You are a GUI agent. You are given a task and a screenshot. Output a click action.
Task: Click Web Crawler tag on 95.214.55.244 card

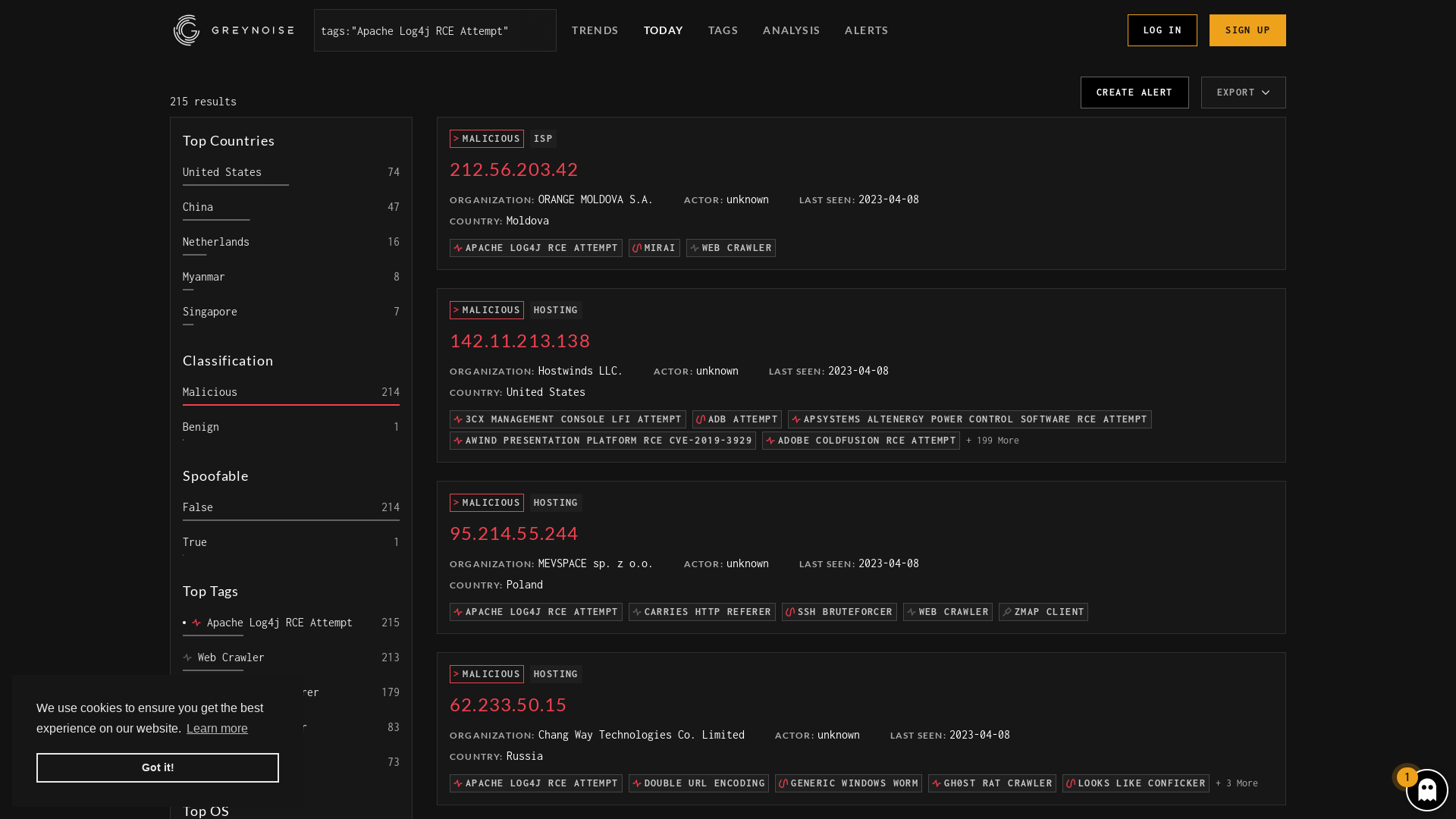[948, 612]
